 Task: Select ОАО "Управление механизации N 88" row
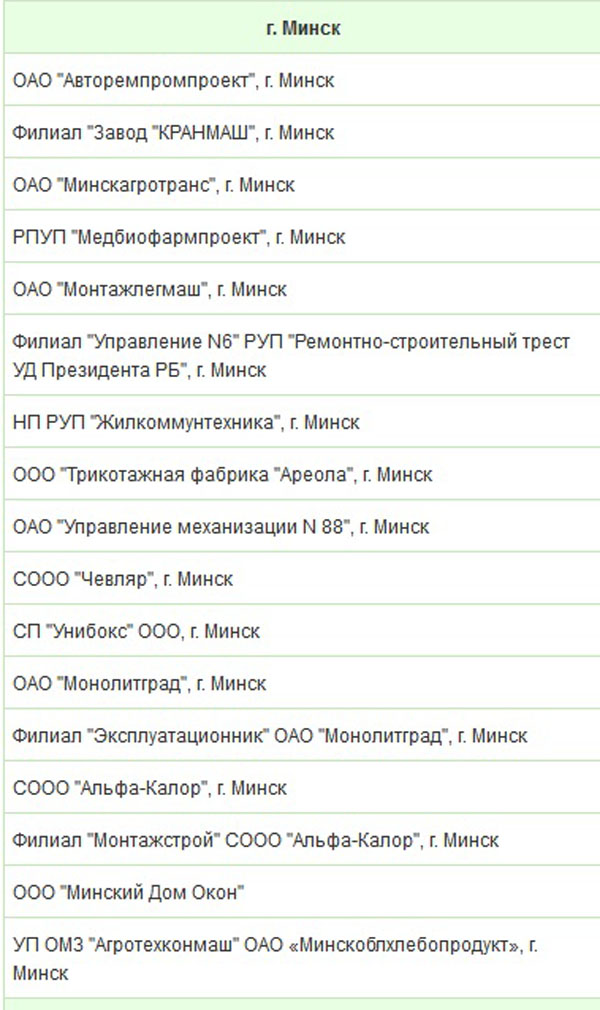coord(221,526)
